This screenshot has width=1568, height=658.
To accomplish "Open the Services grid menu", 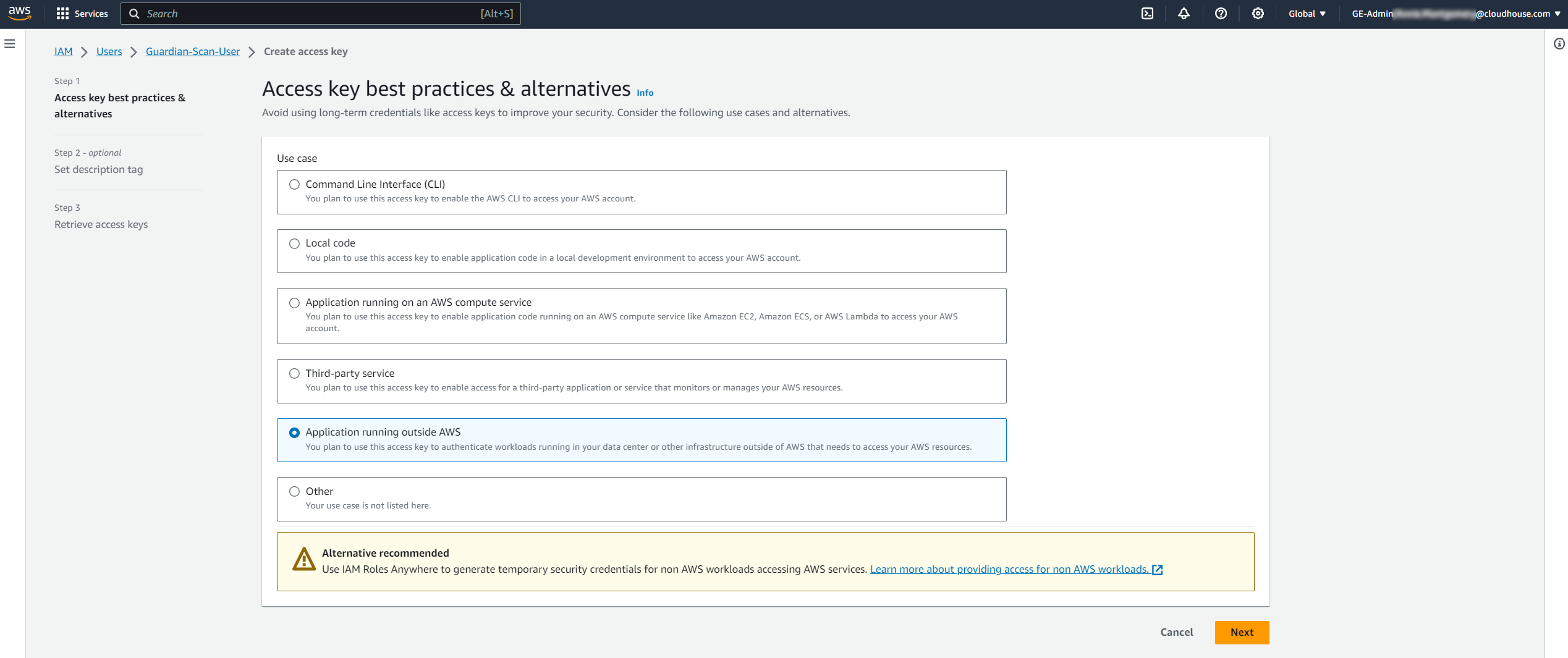I will 82,14.
